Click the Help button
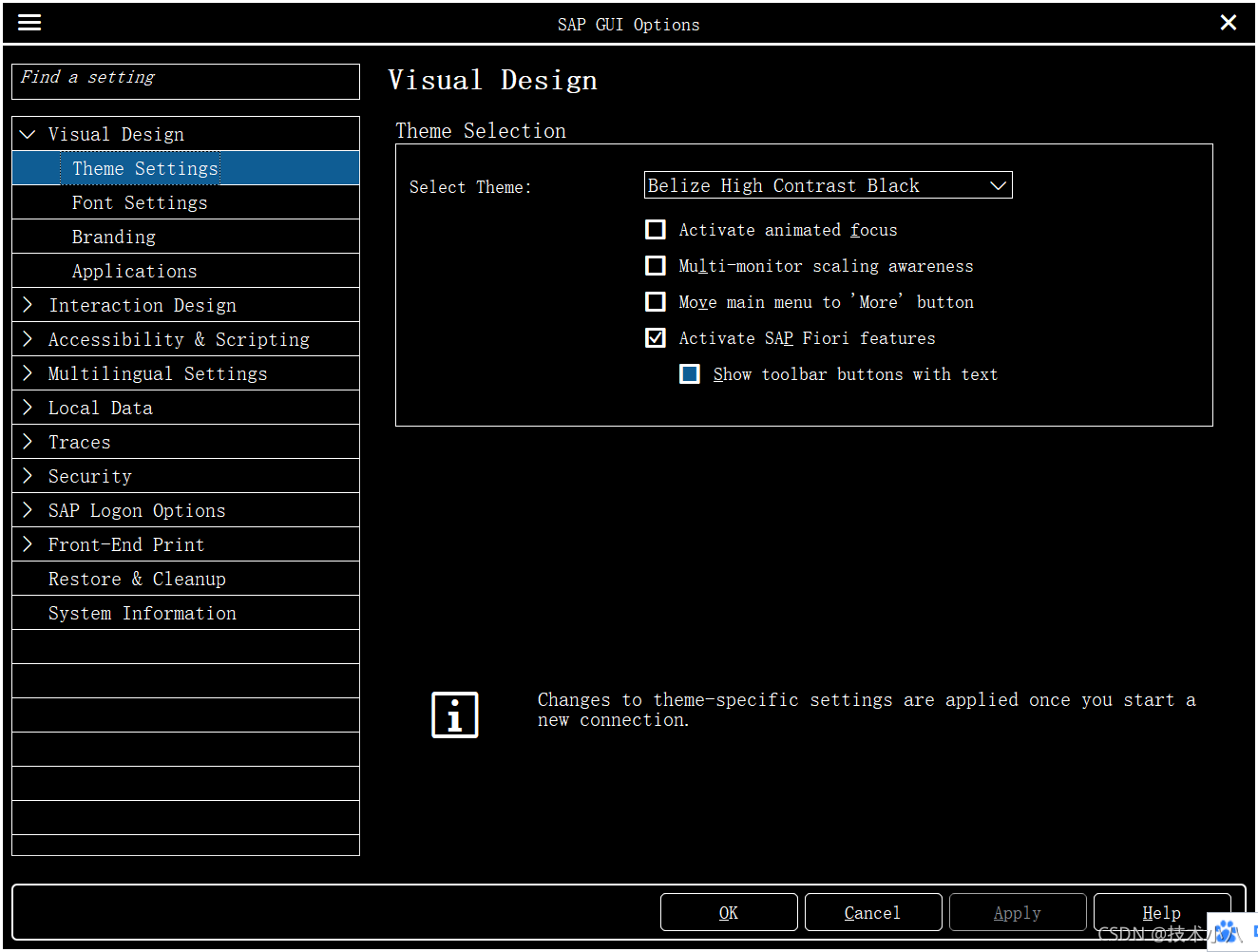1258x952 pixels. 1161,912
